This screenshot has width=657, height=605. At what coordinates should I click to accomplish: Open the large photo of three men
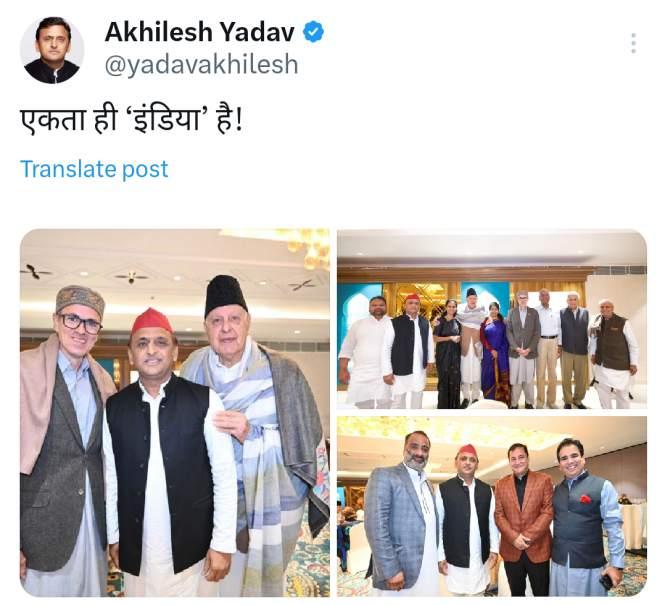click(175, 412)
